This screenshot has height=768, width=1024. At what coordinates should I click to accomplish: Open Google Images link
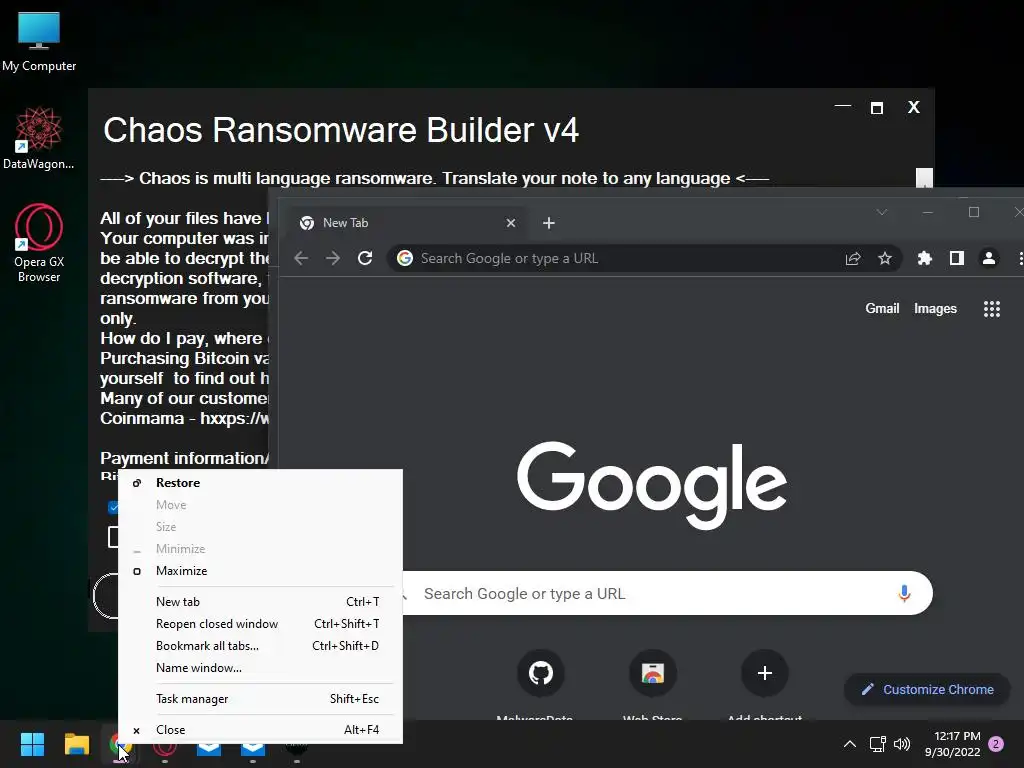935,308
